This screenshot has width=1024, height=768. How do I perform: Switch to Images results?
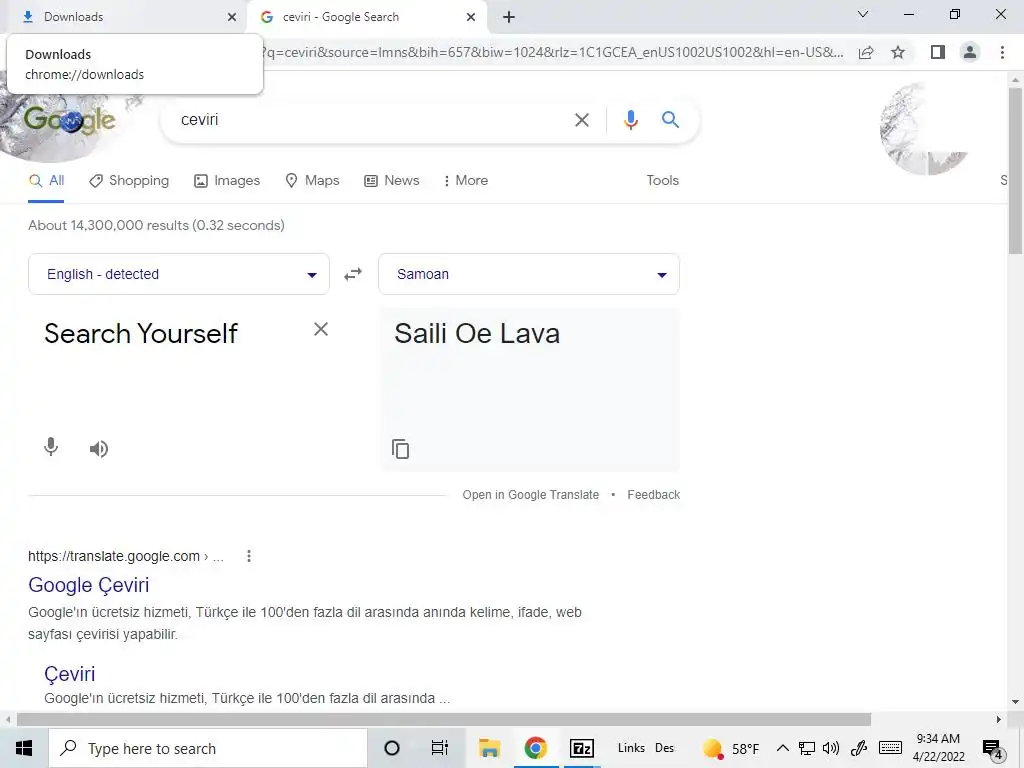point(227,181)
